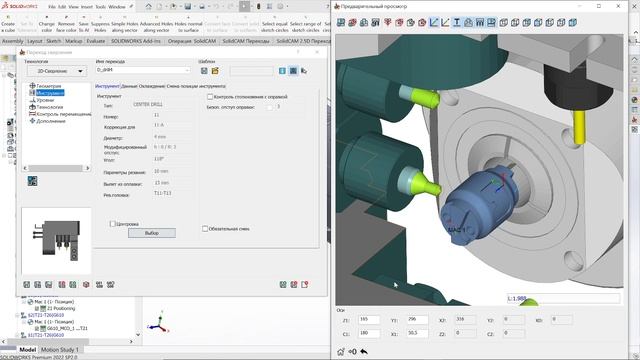Viewport: 640px width, 360px height.
Task: Click the first machine view icon in preview toolbar
Action: point(341,23)
